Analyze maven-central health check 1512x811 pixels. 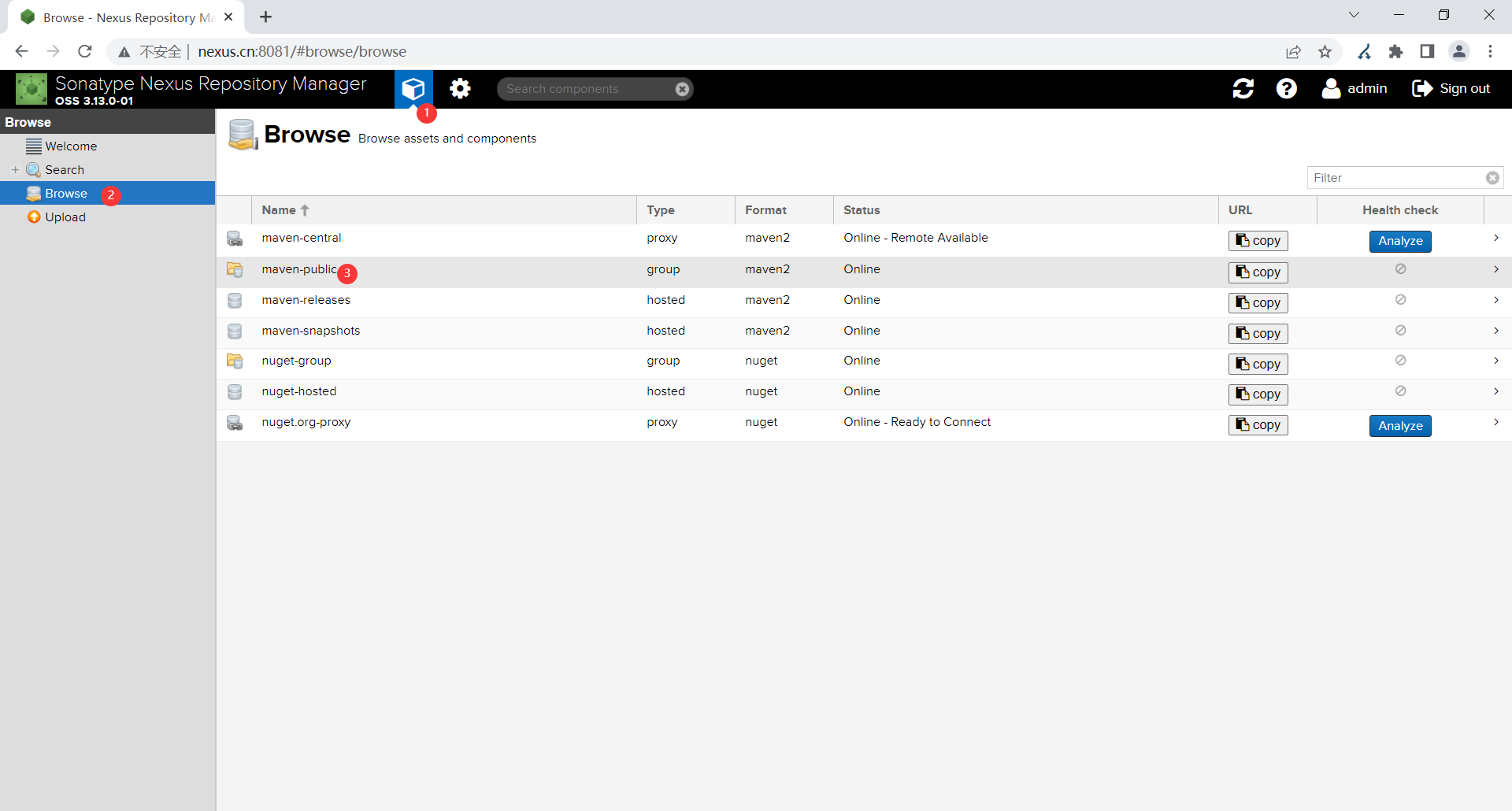pos(1400,241)
